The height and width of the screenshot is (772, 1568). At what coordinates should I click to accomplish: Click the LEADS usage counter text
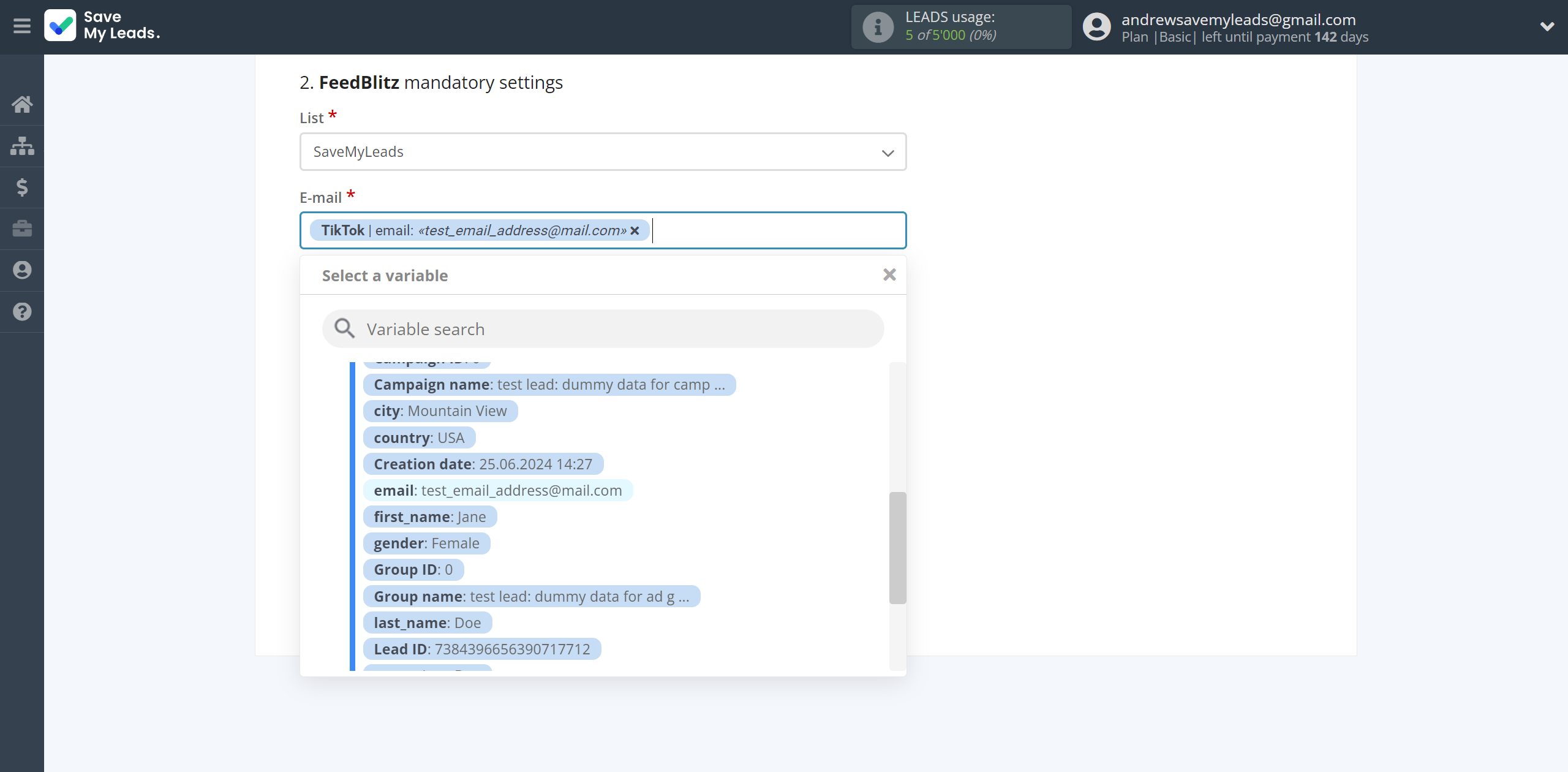(951, 35)
